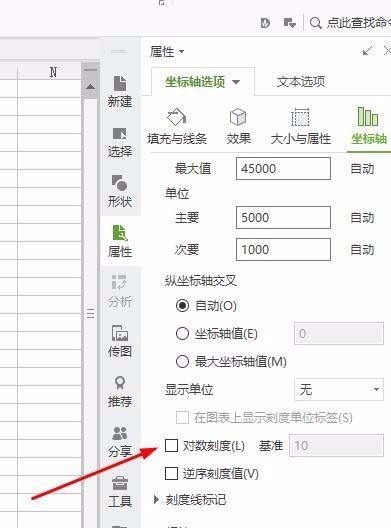Select 自动(O) radio button
The height and width of the screenshot is (528, 391).
click(182, 306)
